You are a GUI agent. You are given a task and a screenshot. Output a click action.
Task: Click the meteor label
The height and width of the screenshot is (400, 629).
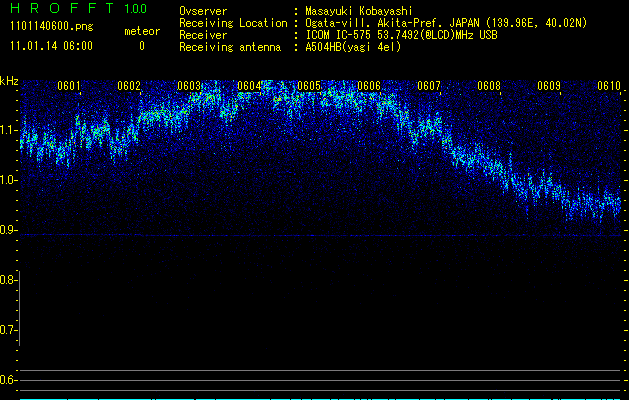point(141,31)
